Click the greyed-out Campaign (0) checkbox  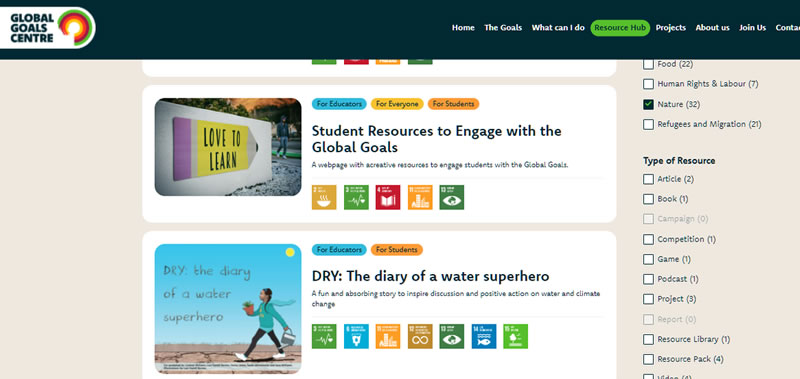tap(648, 219)
